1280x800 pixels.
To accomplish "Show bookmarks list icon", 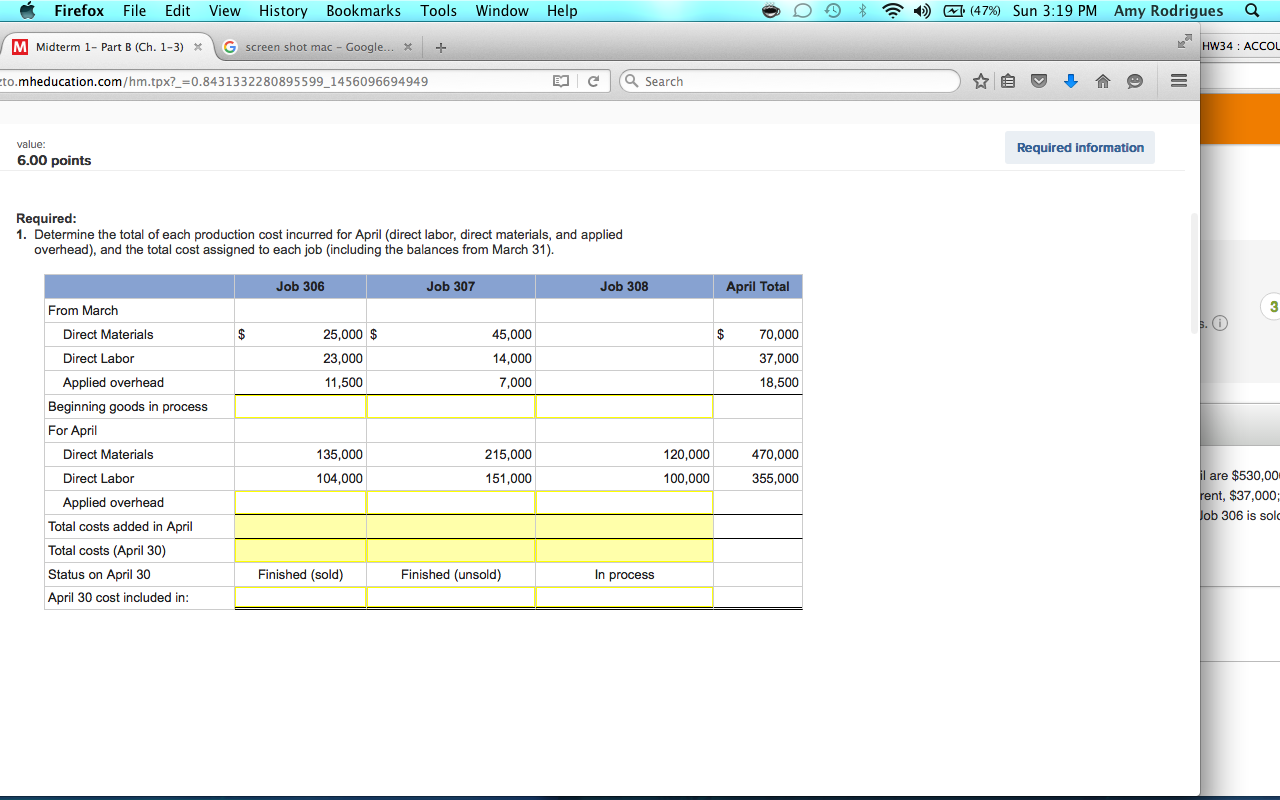I will click(x=1008, y=81).
